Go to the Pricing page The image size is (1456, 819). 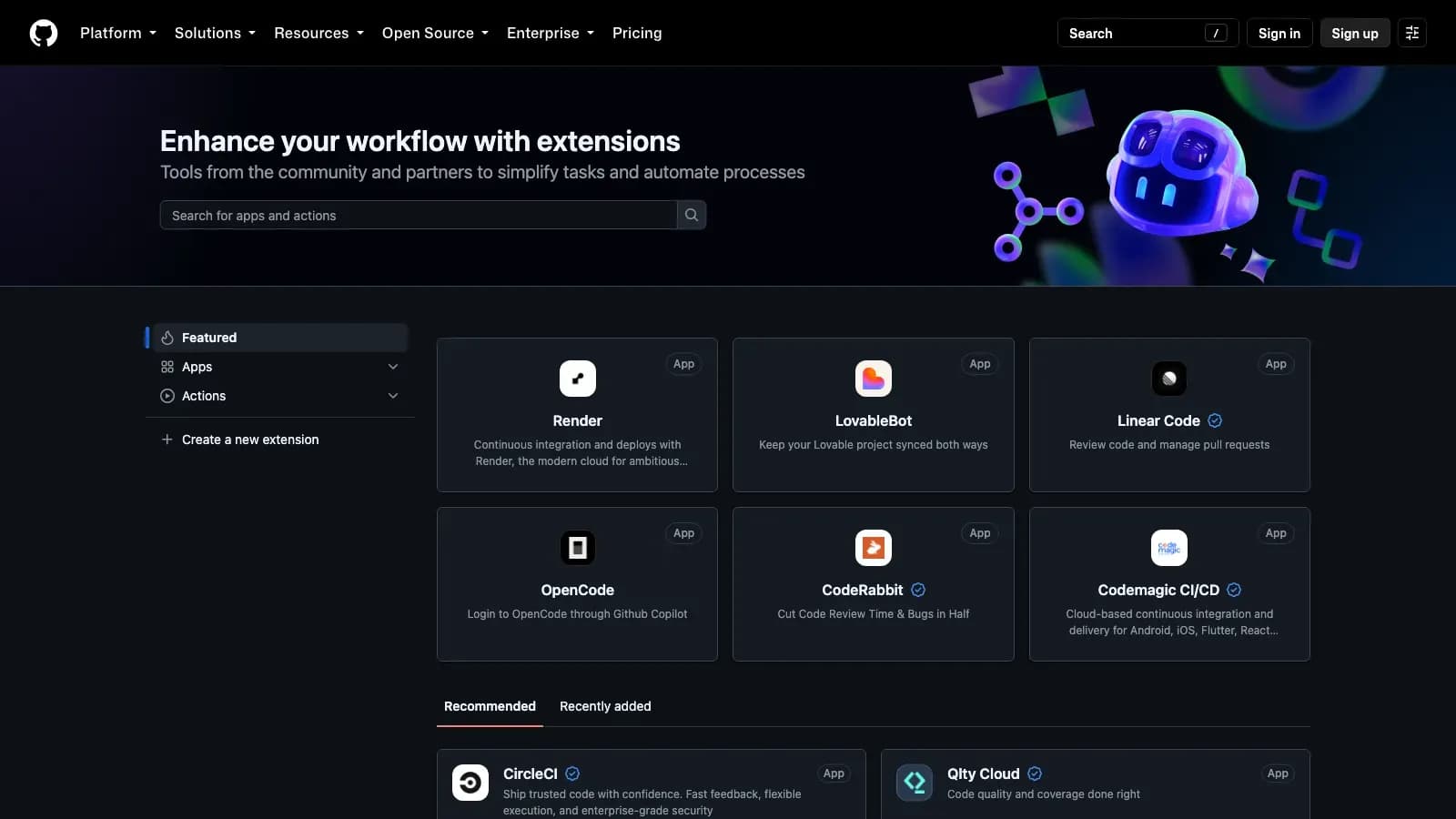click(x=637, y=33)
